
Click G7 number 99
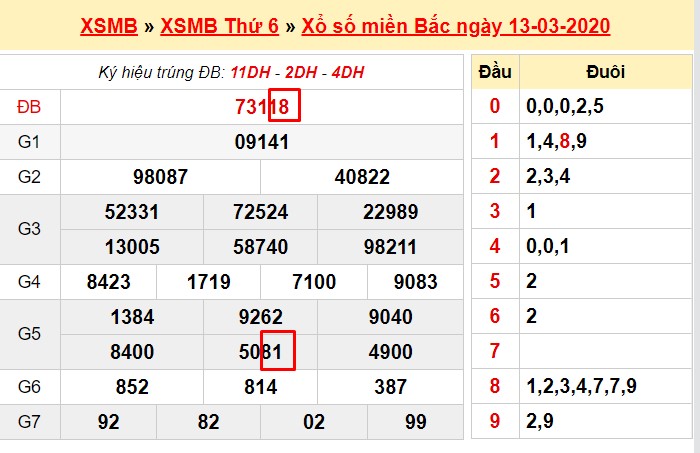[x=415, y=422]
